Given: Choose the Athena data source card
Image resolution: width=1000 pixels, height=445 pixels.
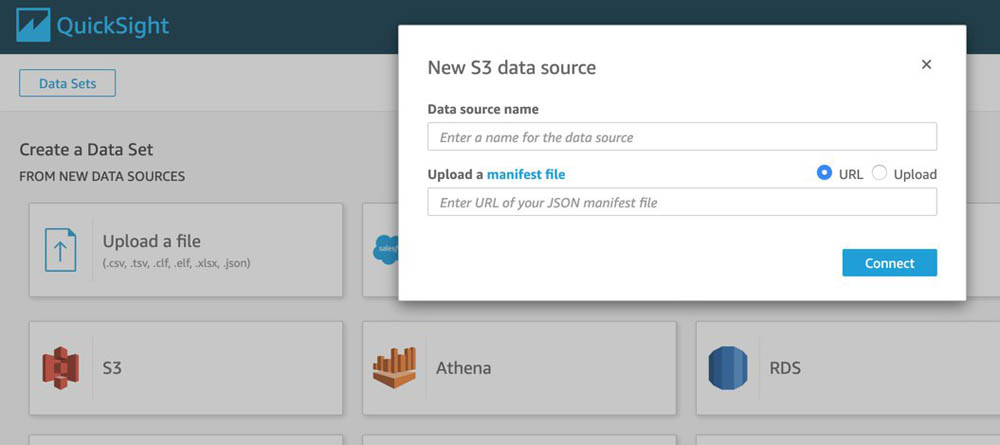Looking at the screenshot, I should point(519,368).
